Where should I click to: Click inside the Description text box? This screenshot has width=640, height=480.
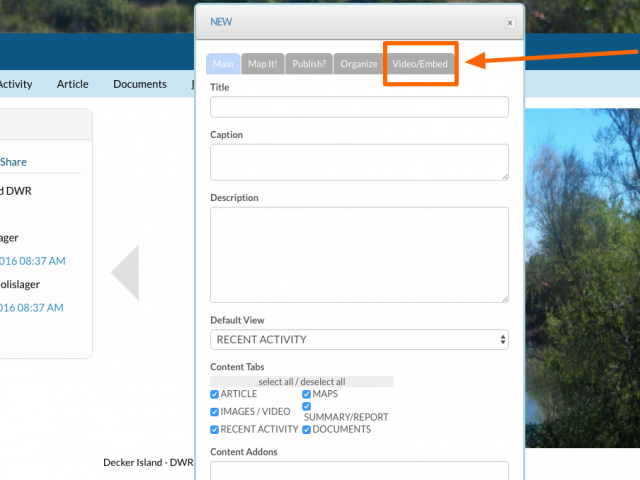359,254
